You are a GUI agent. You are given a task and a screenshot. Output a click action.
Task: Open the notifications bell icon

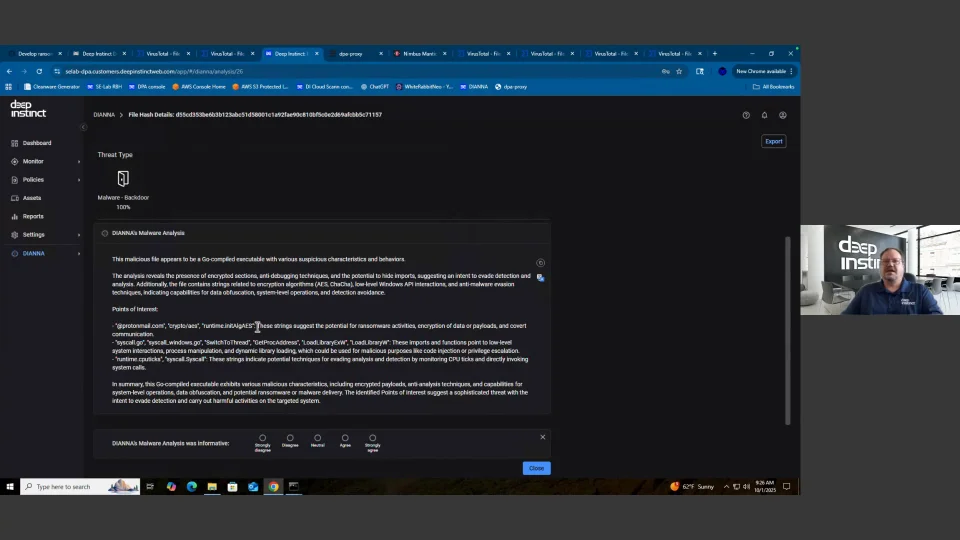click(x=764, y=115)
